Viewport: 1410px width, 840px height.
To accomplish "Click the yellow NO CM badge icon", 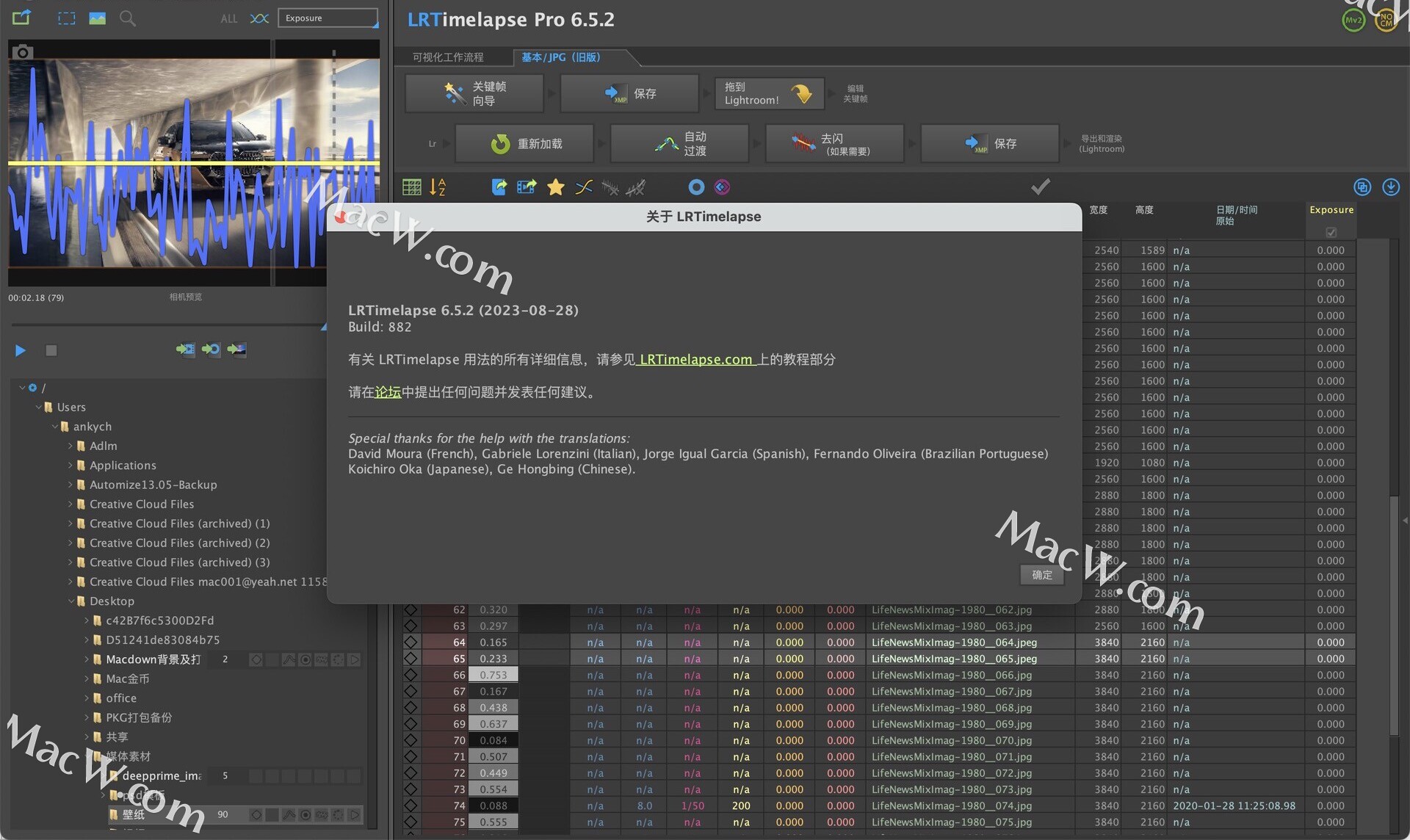I will click(1386, 20).
